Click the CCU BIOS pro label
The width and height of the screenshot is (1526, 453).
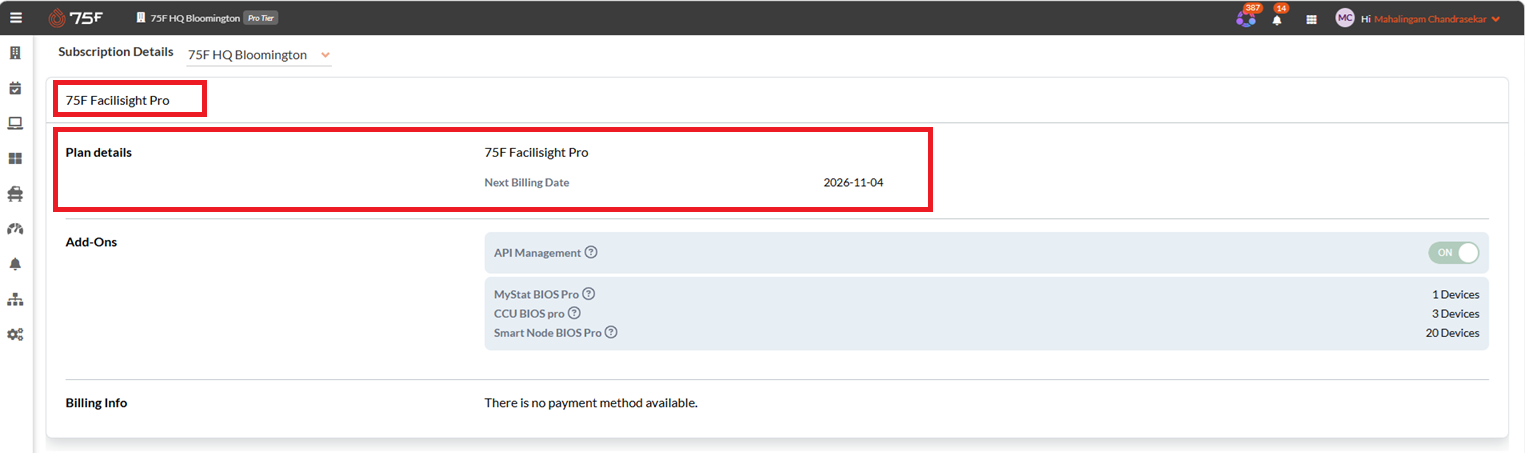click(530, 314)
